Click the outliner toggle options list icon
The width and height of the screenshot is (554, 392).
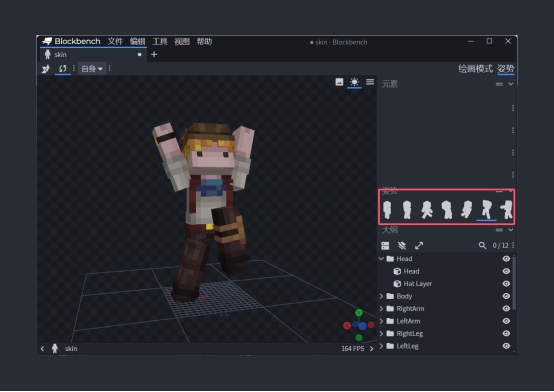pos(385,245)
